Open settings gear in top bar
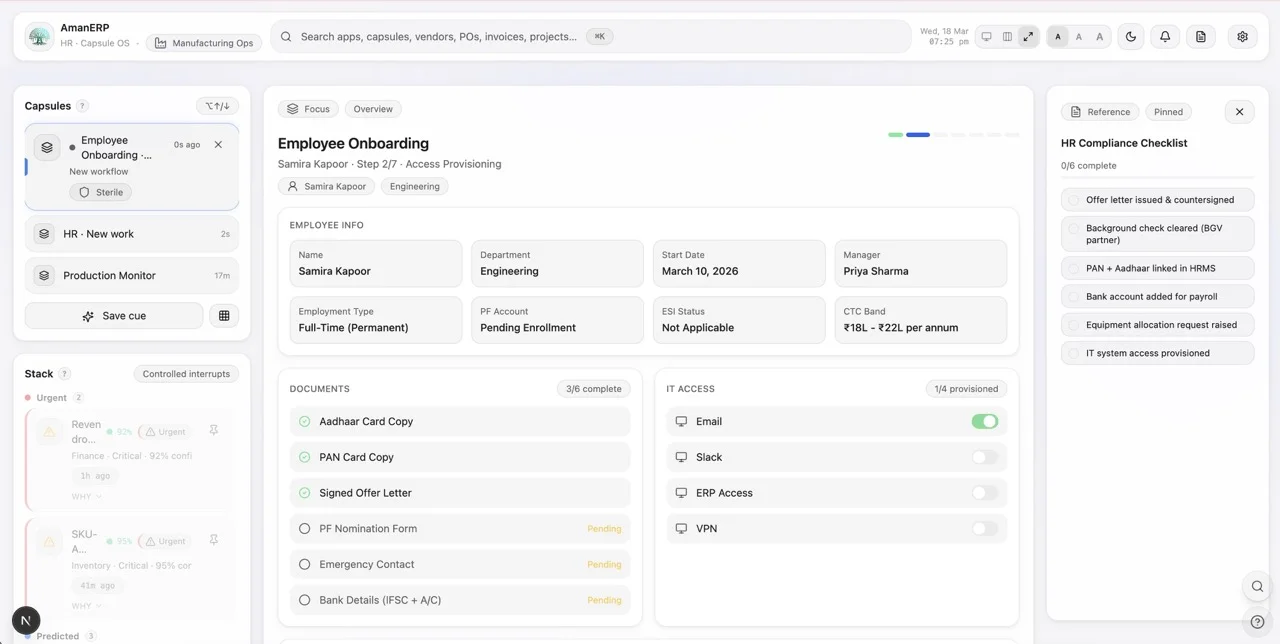The image size is (1280, 644). (1242, 37)
